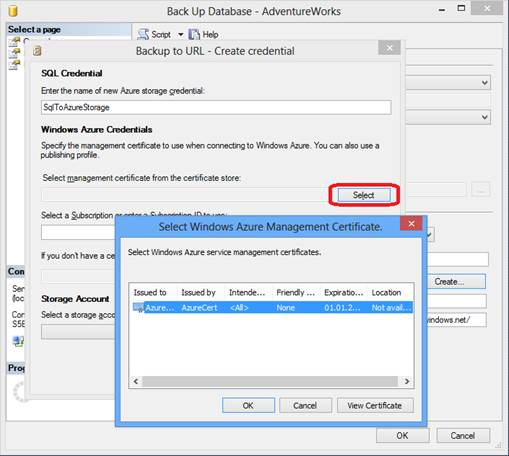Focus the Azure storage credential name field
Screen dimensions: 509x456
(x=216, y=107)
